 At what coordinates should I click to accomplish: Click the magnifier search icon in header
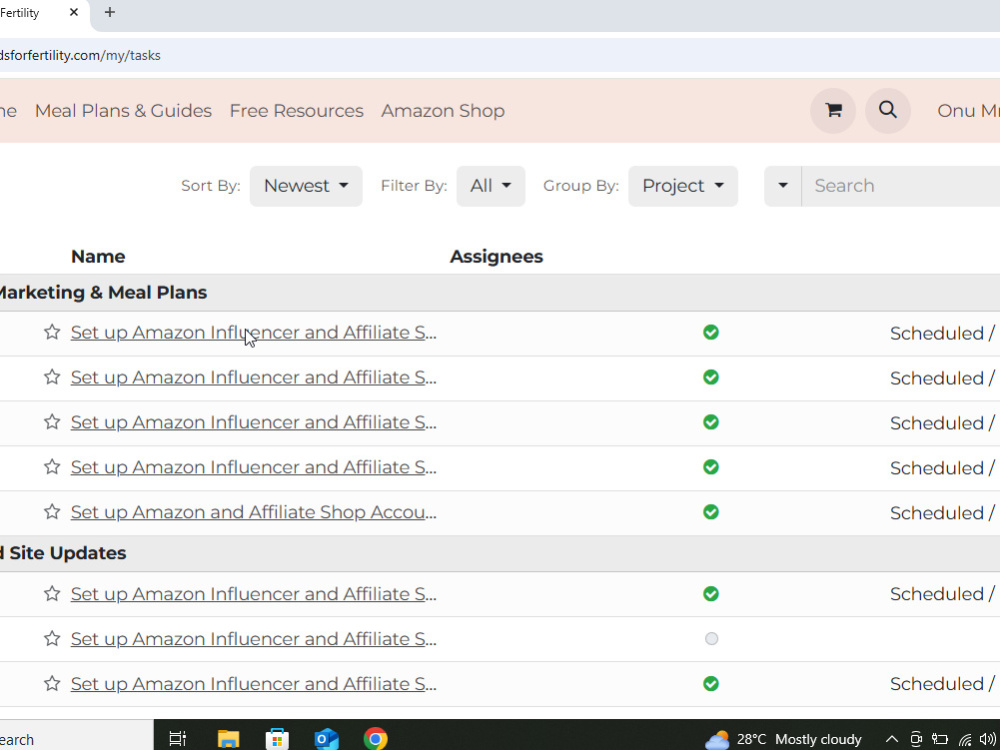[x=888, y=110]
